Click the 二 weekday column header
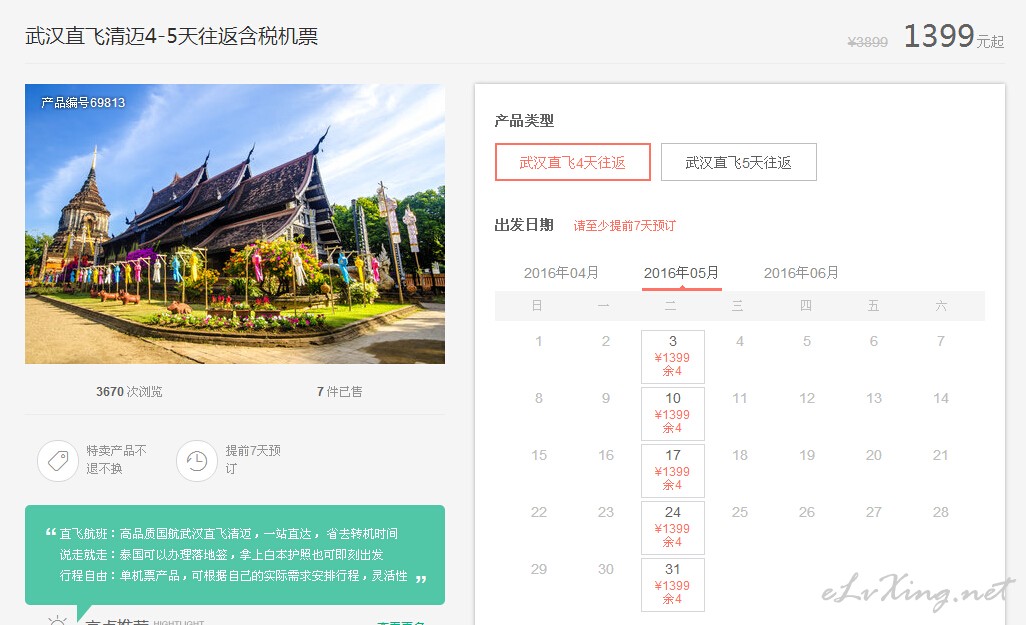The height and width of the screenshot is (625, 1026). click(x=671, y=306)
